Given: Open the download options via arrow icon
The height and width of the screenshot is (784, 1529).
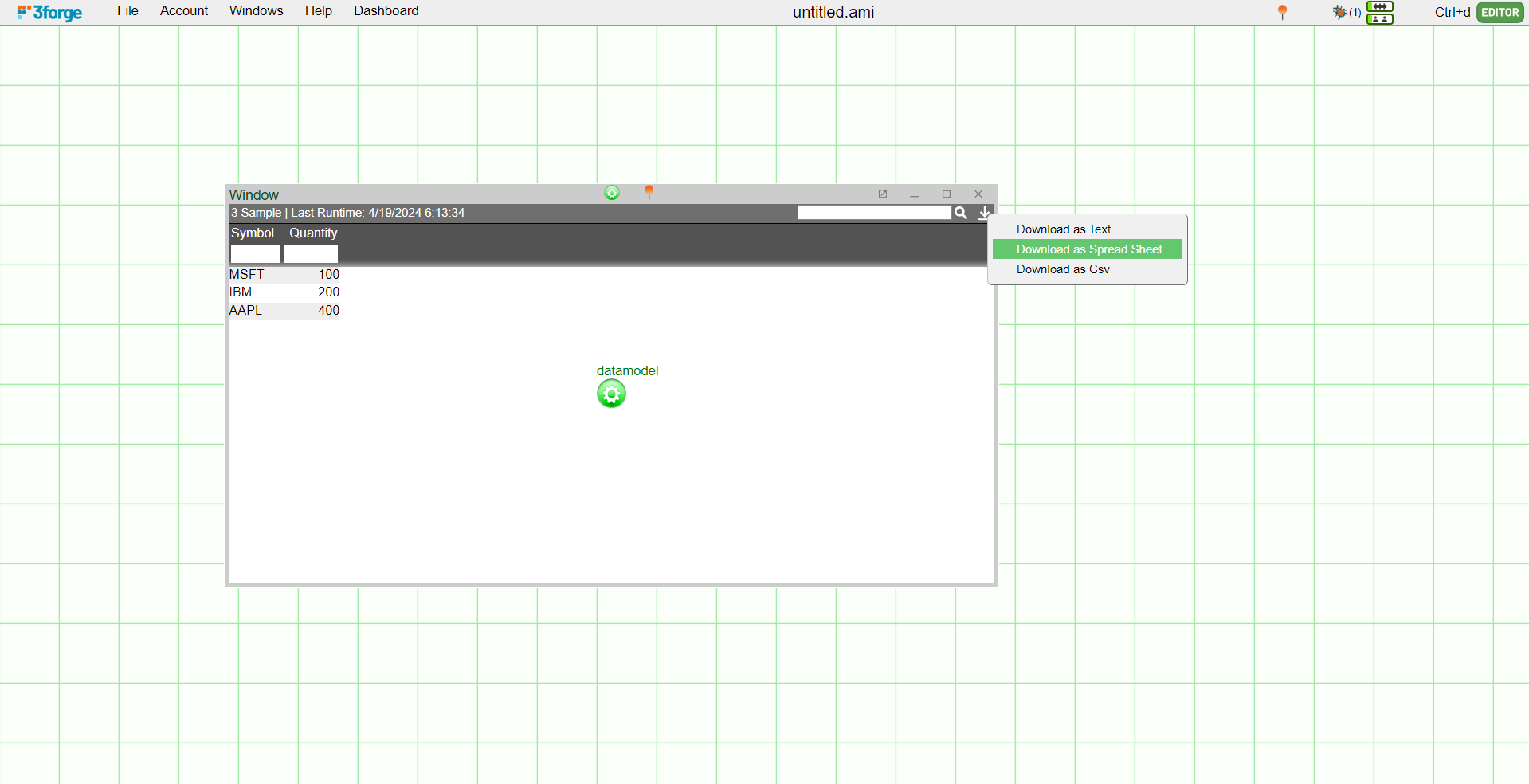Looking at the screenshot, I should tap(984, 213).
